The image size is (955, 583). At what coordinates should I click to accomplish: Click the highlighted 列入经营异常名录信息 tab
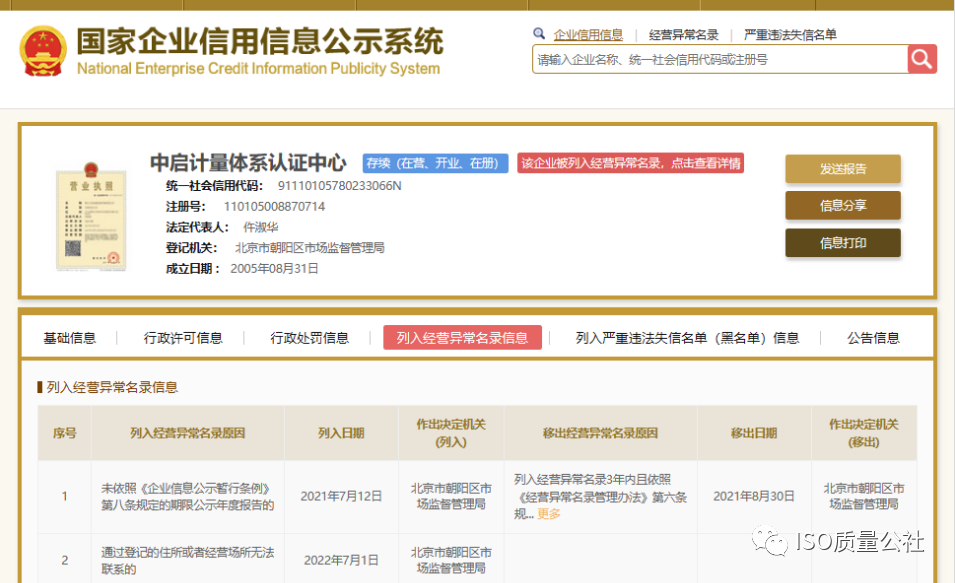click(462, 337)
